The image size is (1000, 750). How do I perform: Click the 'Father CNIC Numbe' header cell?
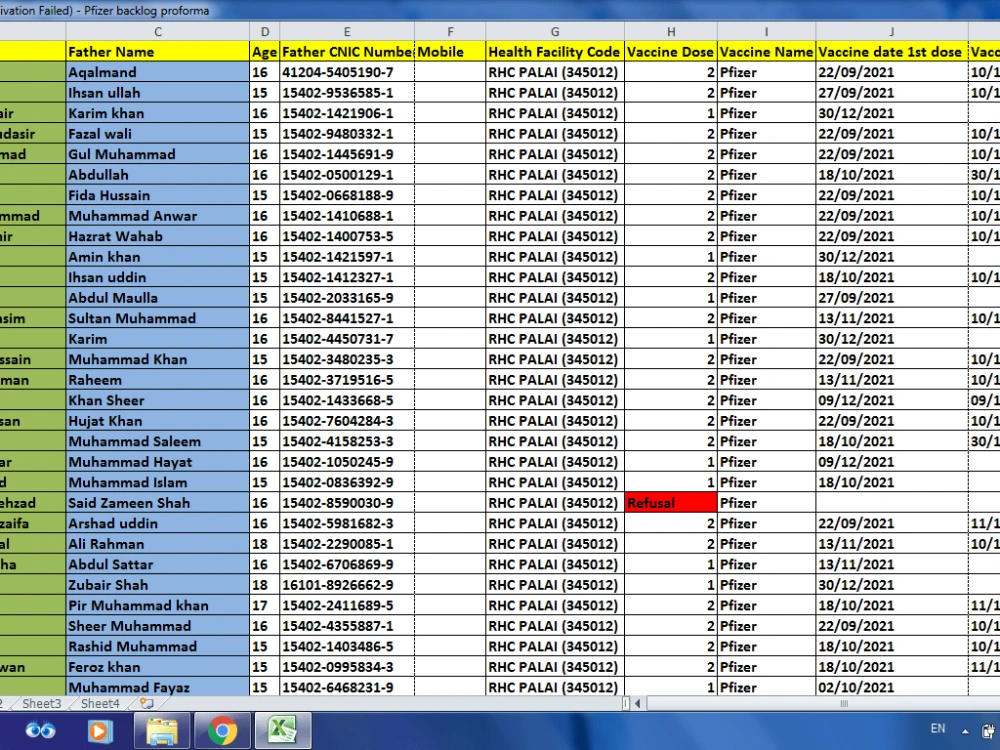[x=347, y=52]
